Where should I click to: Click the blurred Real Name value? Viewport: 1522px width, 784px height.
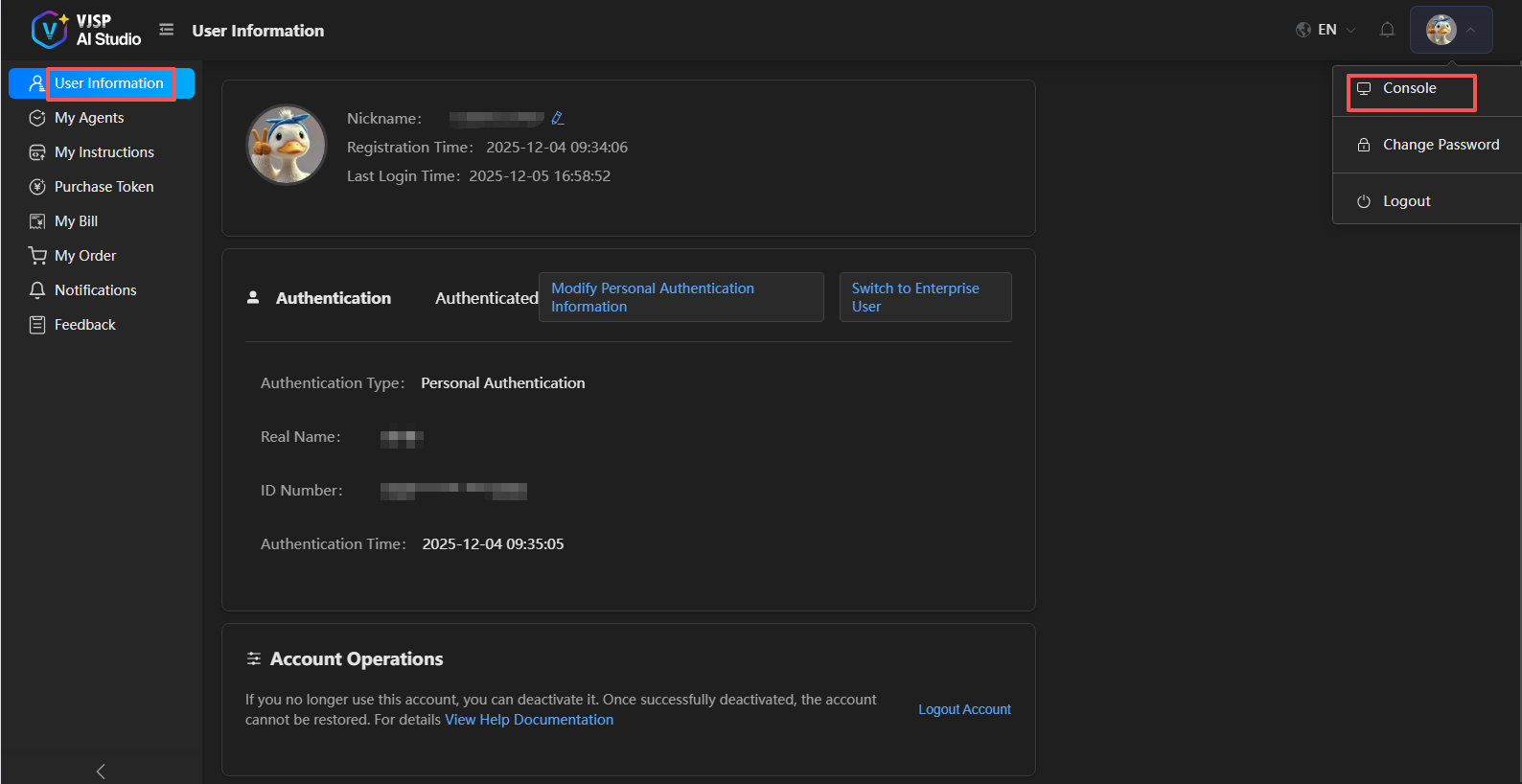pos(402,437)
